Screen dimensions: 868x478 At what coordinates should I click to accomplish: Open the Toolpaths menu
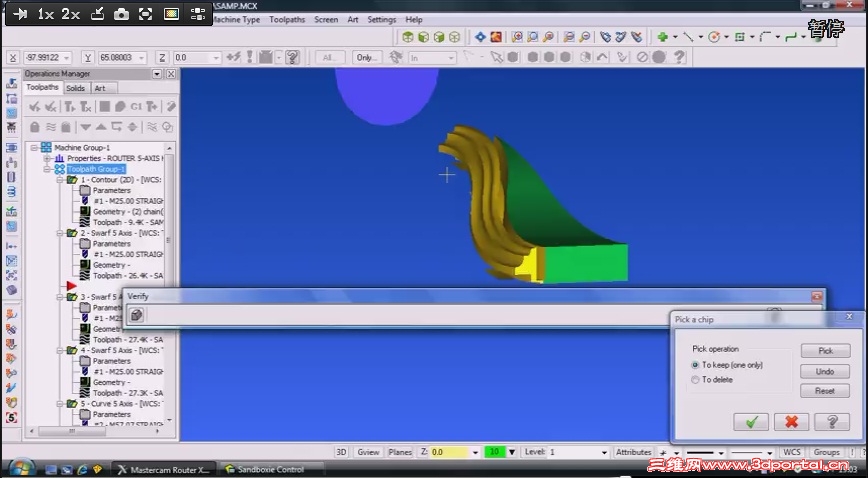click(x=287, y=19)
